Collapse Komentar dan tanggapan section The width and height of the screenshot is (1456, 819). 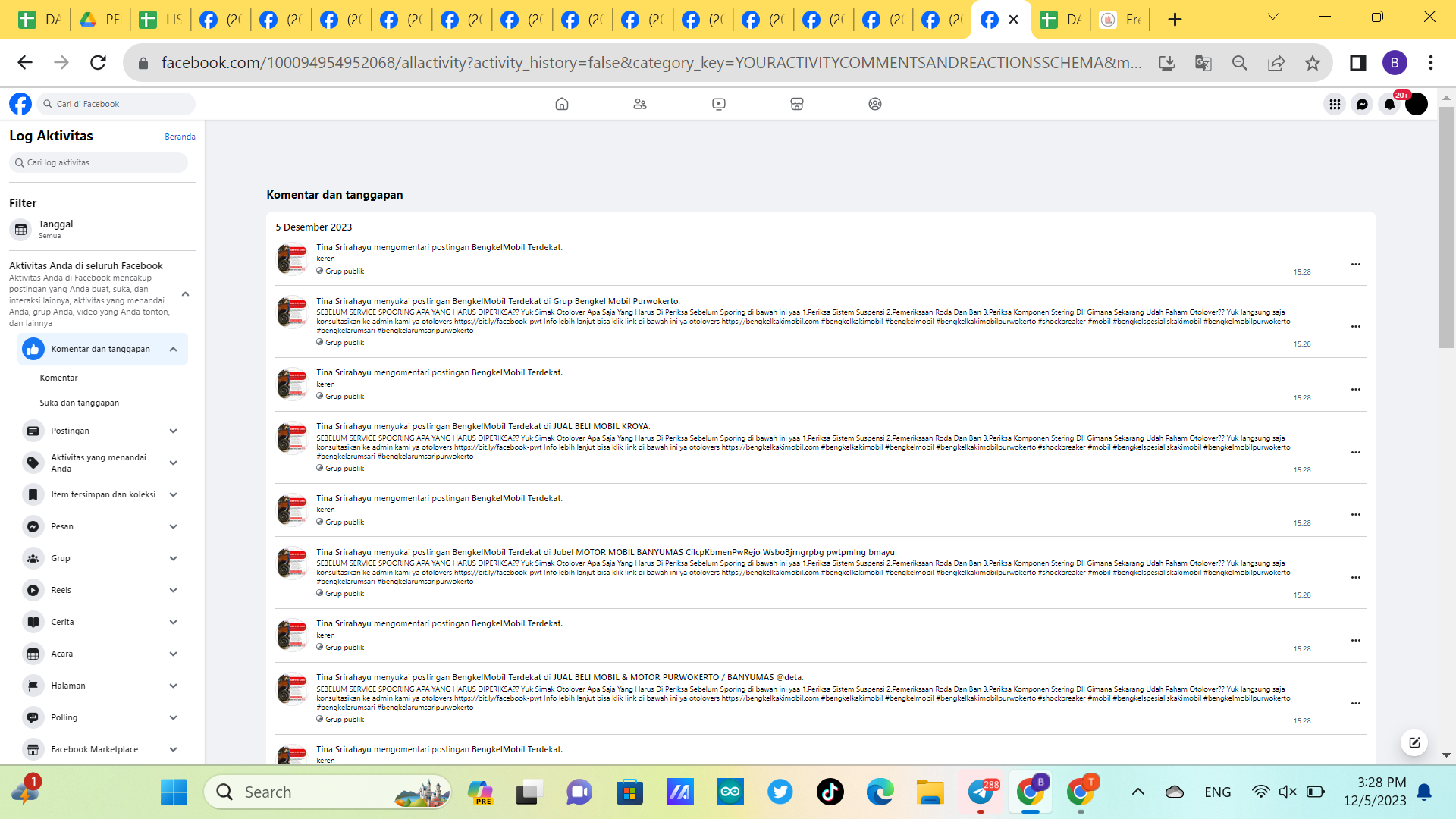pyautogui.click(x=174, y=350)
